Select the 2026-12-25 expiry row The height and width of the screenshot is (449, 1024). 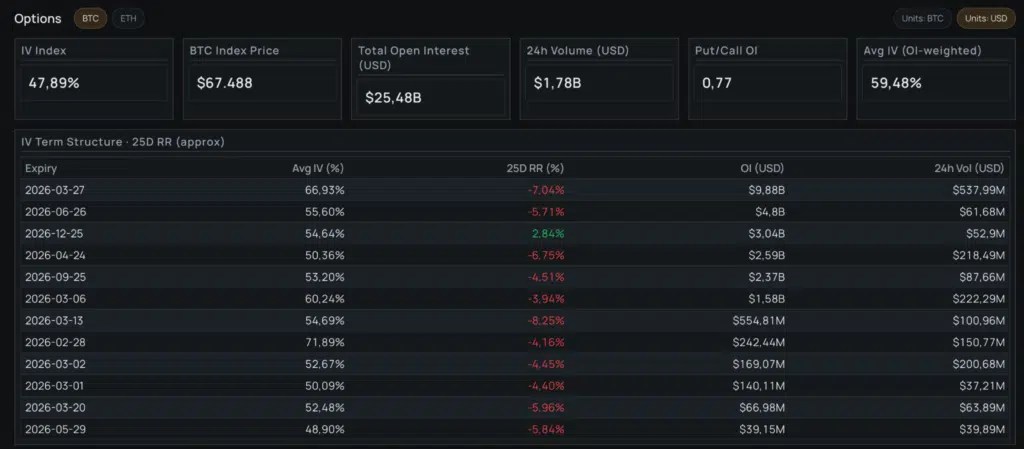tap(515, 234)
